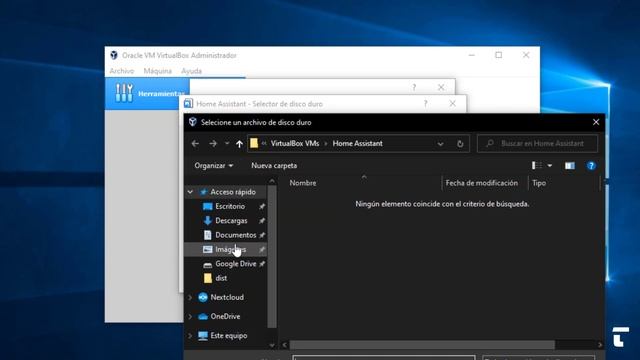Image resolution: width=640 pixels, height=360 pixels.
Task: Go up one folder level
Action: pyautogui.click(x=239, y=144)
